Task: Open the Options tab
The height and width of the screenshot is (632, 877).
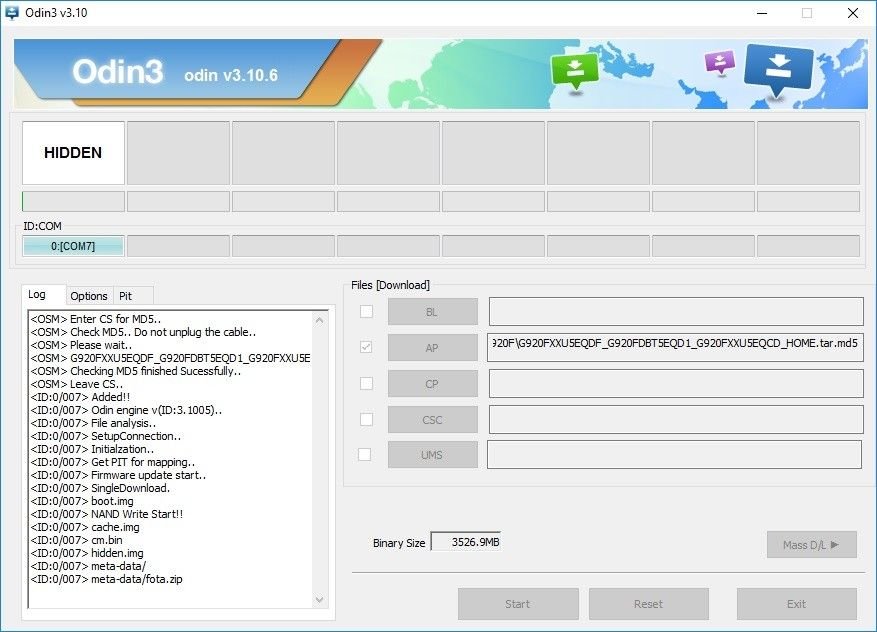Action: pos(89,296)
